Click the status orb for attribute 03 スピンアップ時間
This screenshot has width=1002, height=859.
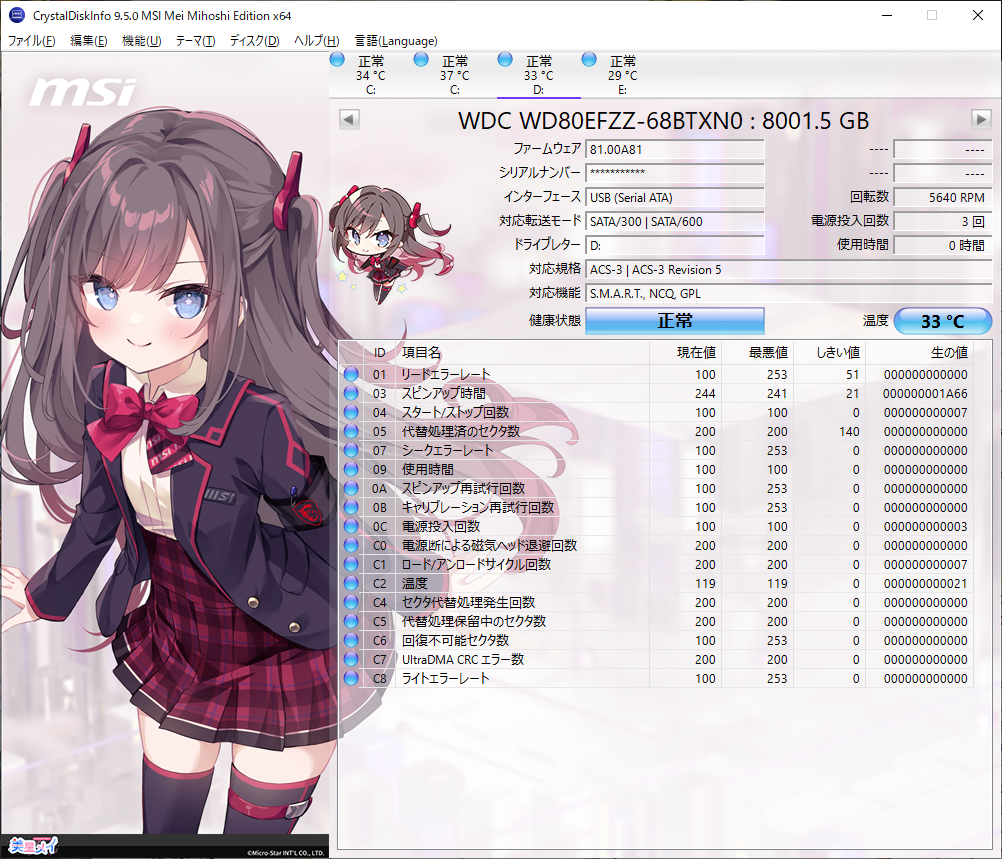click(351, 393)
